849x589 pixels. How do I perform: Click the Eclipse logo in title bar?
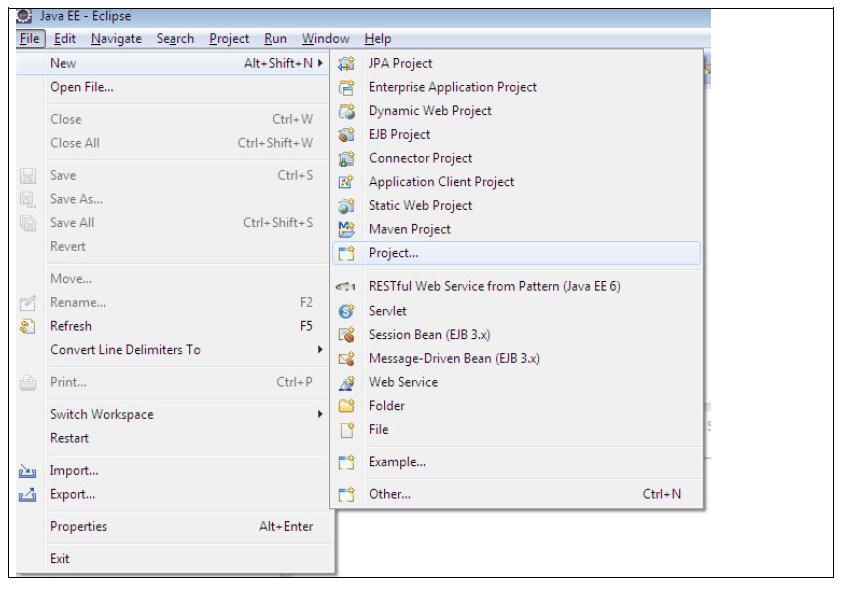coord(24,17)
